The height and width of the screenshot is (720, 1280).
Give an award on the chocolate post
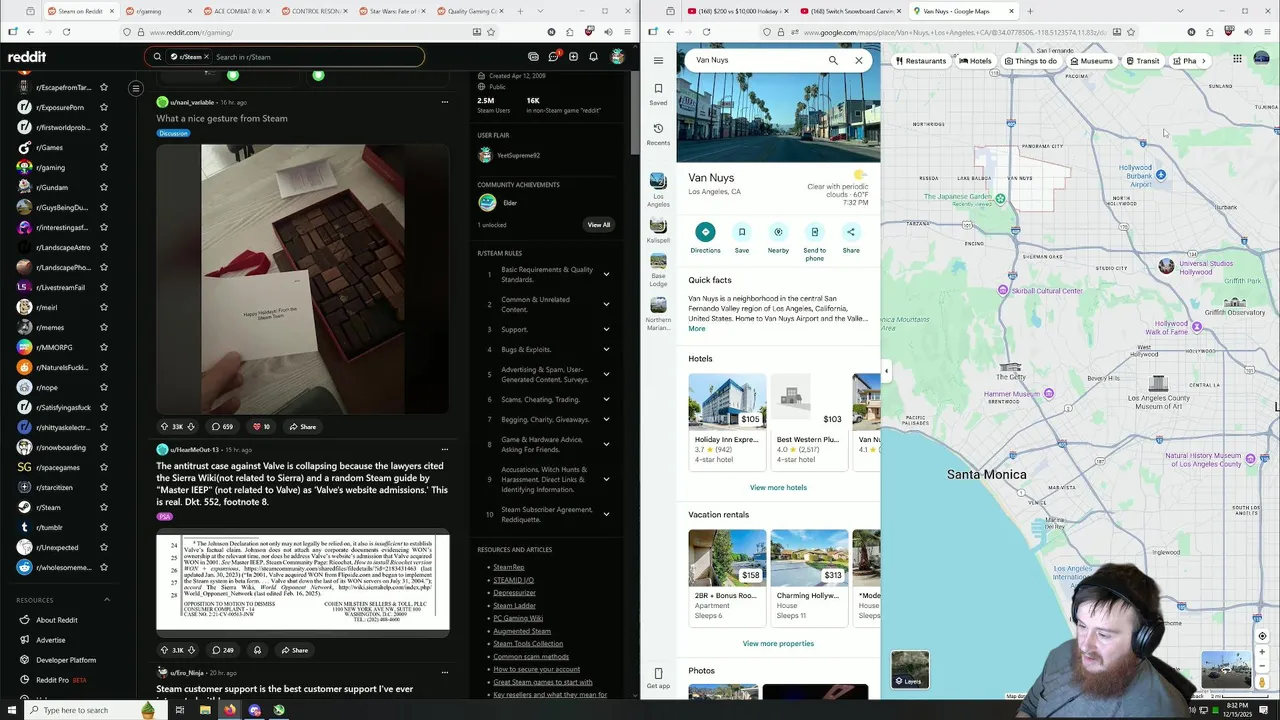point(261,427)
